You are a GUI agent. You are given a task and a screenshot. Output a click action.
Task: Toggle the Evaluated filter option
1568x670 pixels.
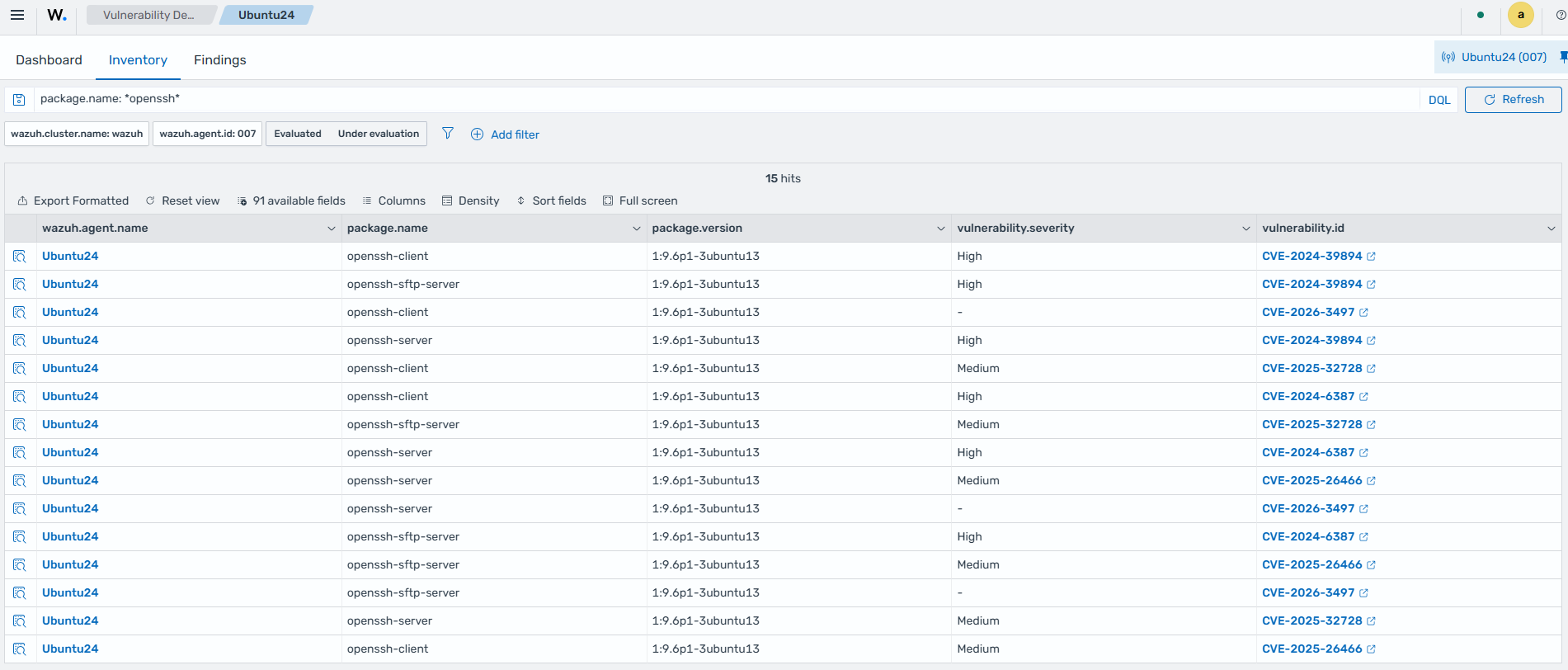pos(298,134)
